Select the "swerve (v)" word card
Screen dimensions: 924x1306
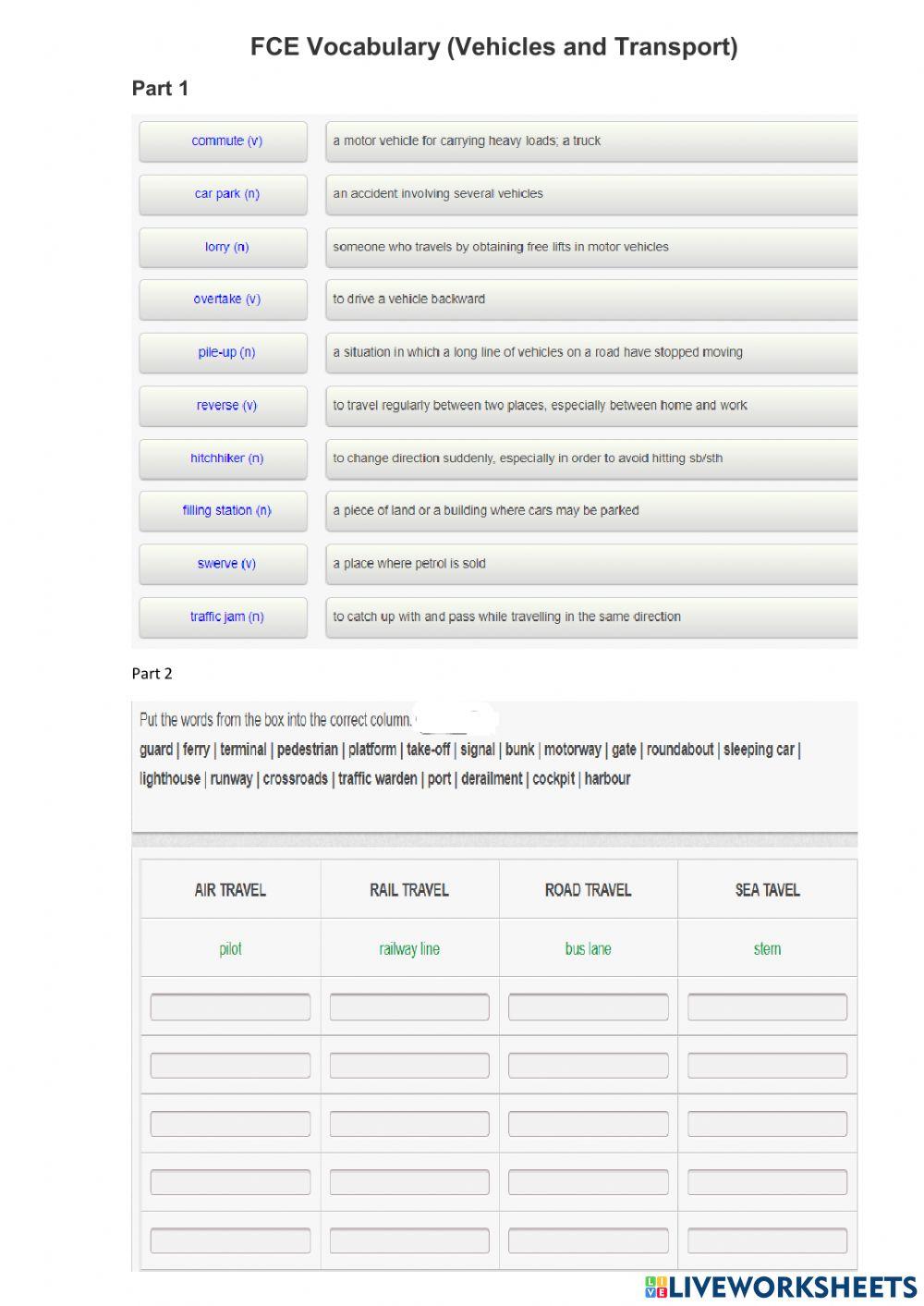click(223, 564)
